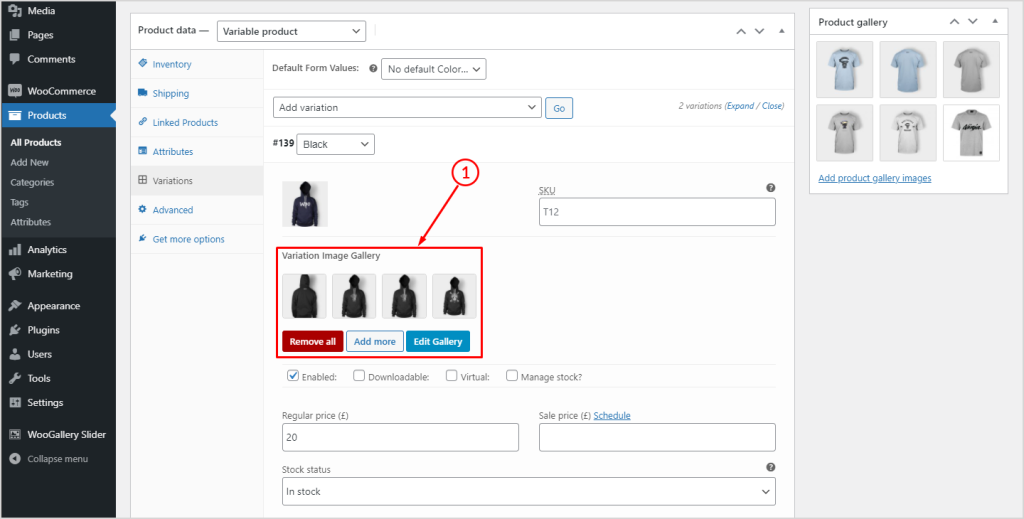This screenshot has height=519, width=1024.
Task: Click the Expand variations link
Action: pyautogui.click(x=740, y=106)
